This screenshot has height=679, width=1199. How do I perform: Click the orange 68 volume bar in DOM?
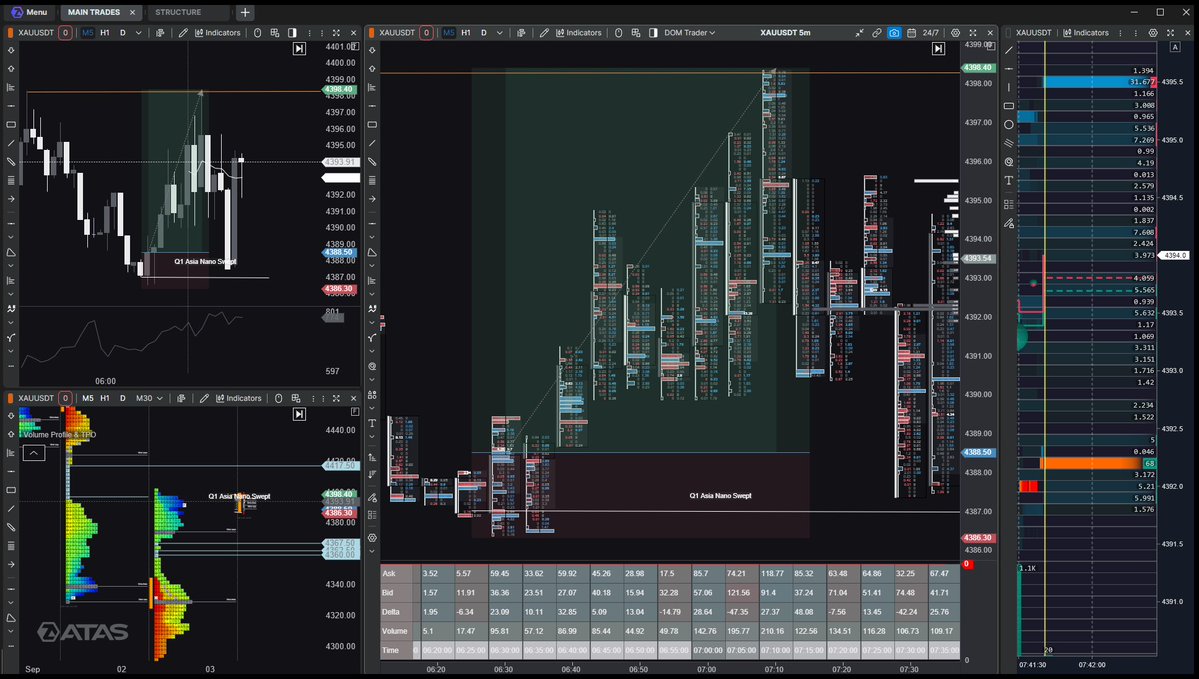pyautogui.click(x=1097, y=463)
